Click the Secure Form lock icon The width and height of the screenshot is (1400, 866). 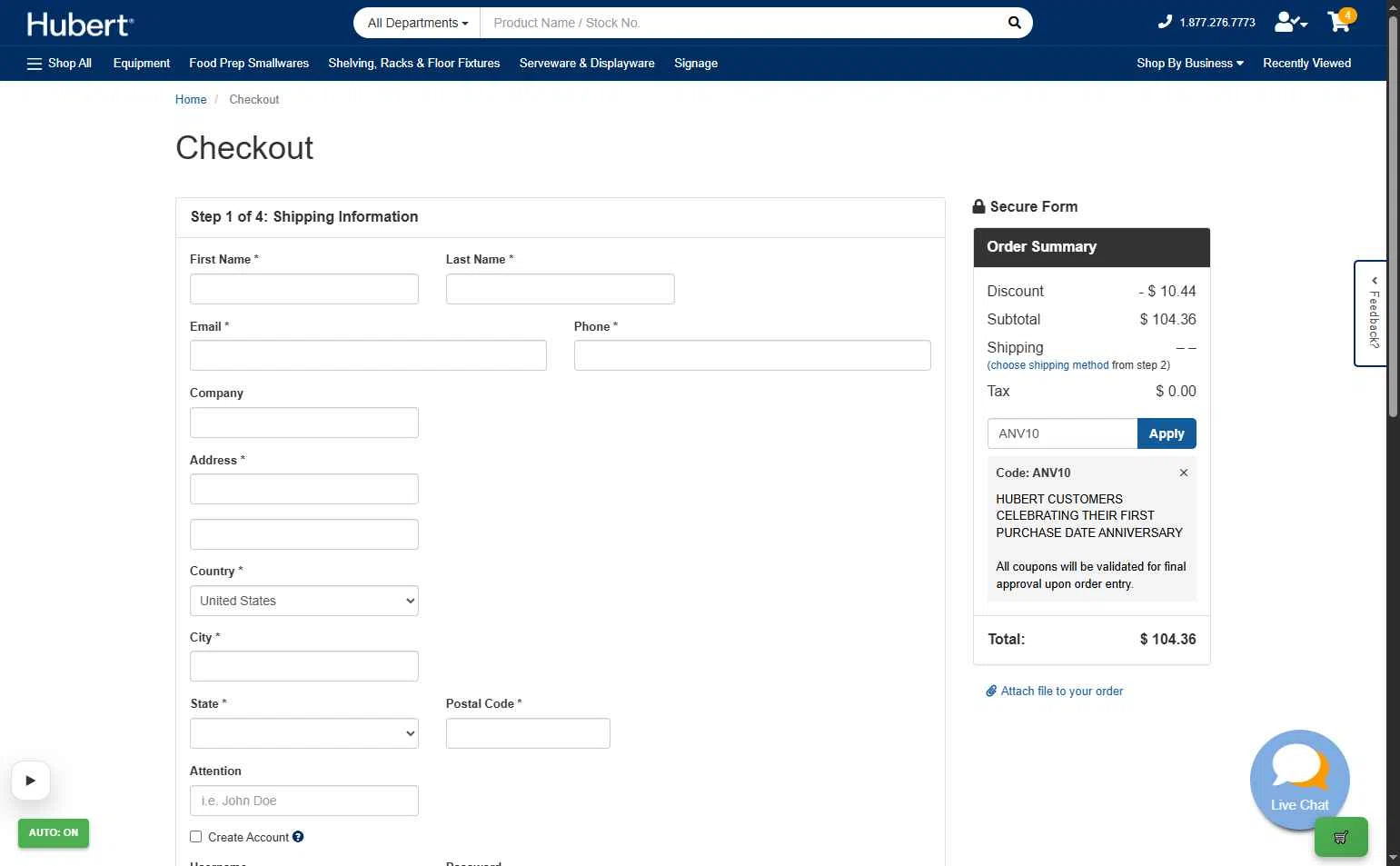[978, 206]
